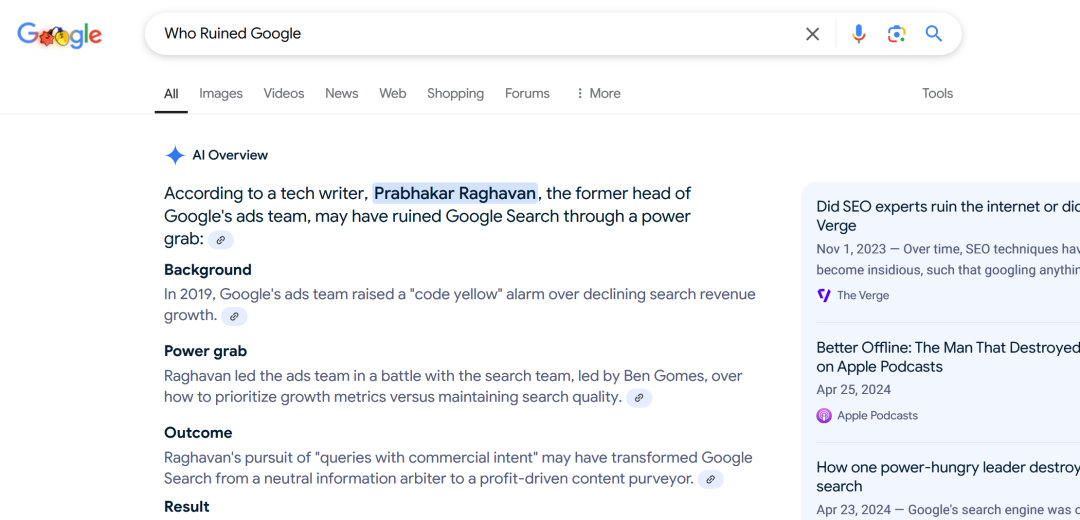The width and height of the screenshot is (1080, 520).
Task: Click the AI Overview sparkle icon
Action: (x=175, y=155)
